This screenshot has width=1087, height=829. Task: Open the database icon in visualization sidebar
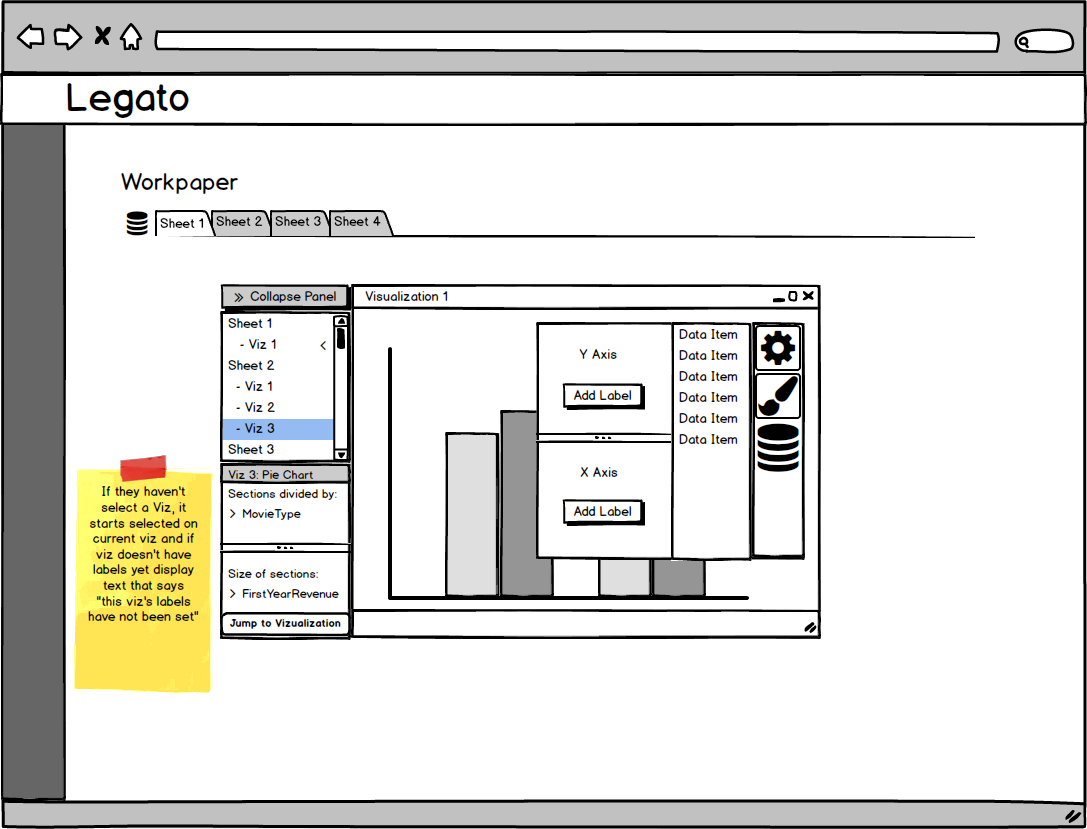point(778,448)
